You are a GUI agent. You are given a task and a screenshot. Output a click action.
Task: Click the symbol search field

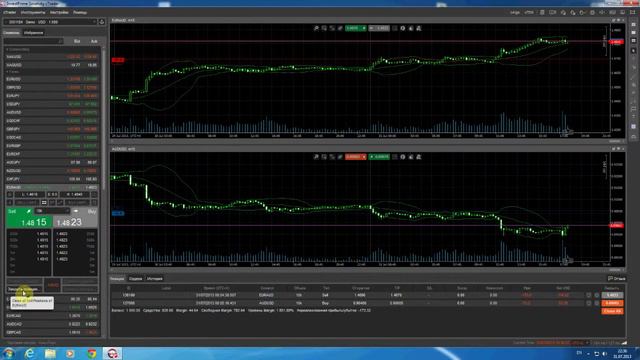click(x=33, y=41)
